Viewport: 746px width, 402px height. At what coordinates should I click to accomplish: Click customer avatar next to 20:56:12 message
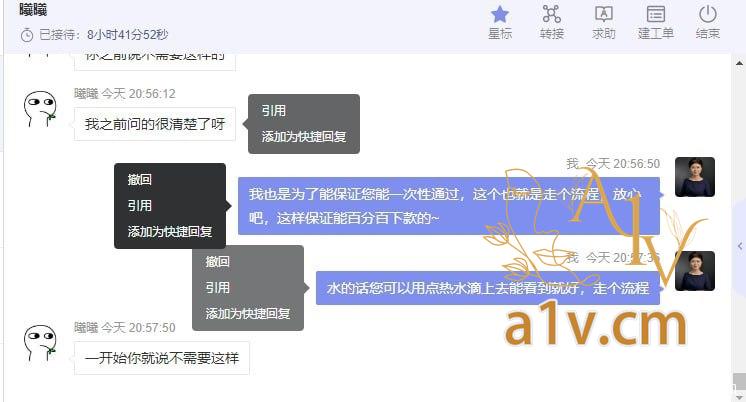[40, 109]
